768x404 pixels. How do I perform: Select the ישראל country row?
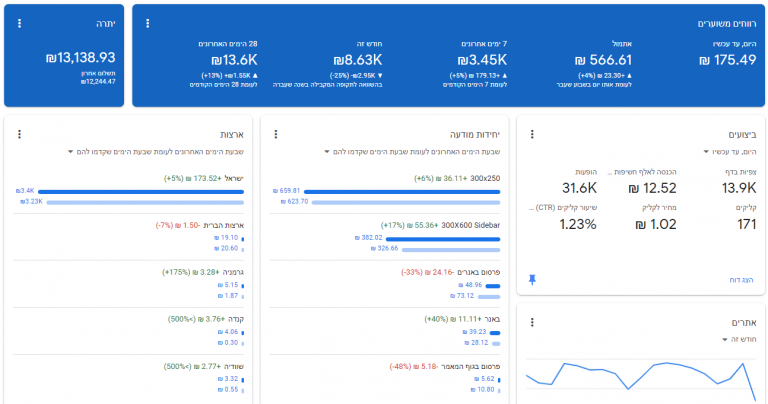click(129, 190)
